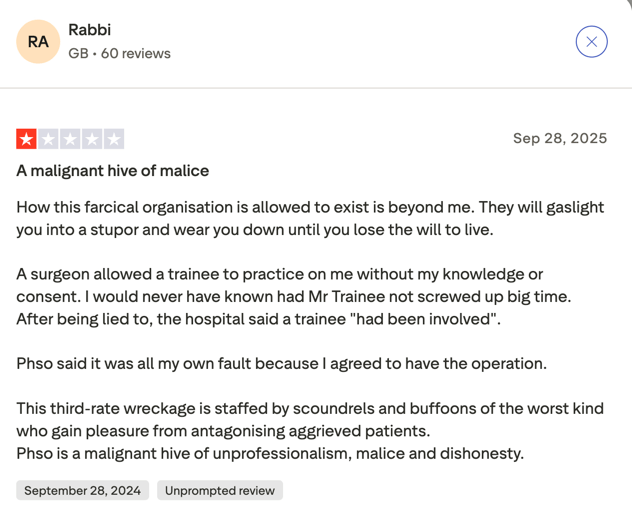Click the third grey rating star

click(x=70, y=139)
